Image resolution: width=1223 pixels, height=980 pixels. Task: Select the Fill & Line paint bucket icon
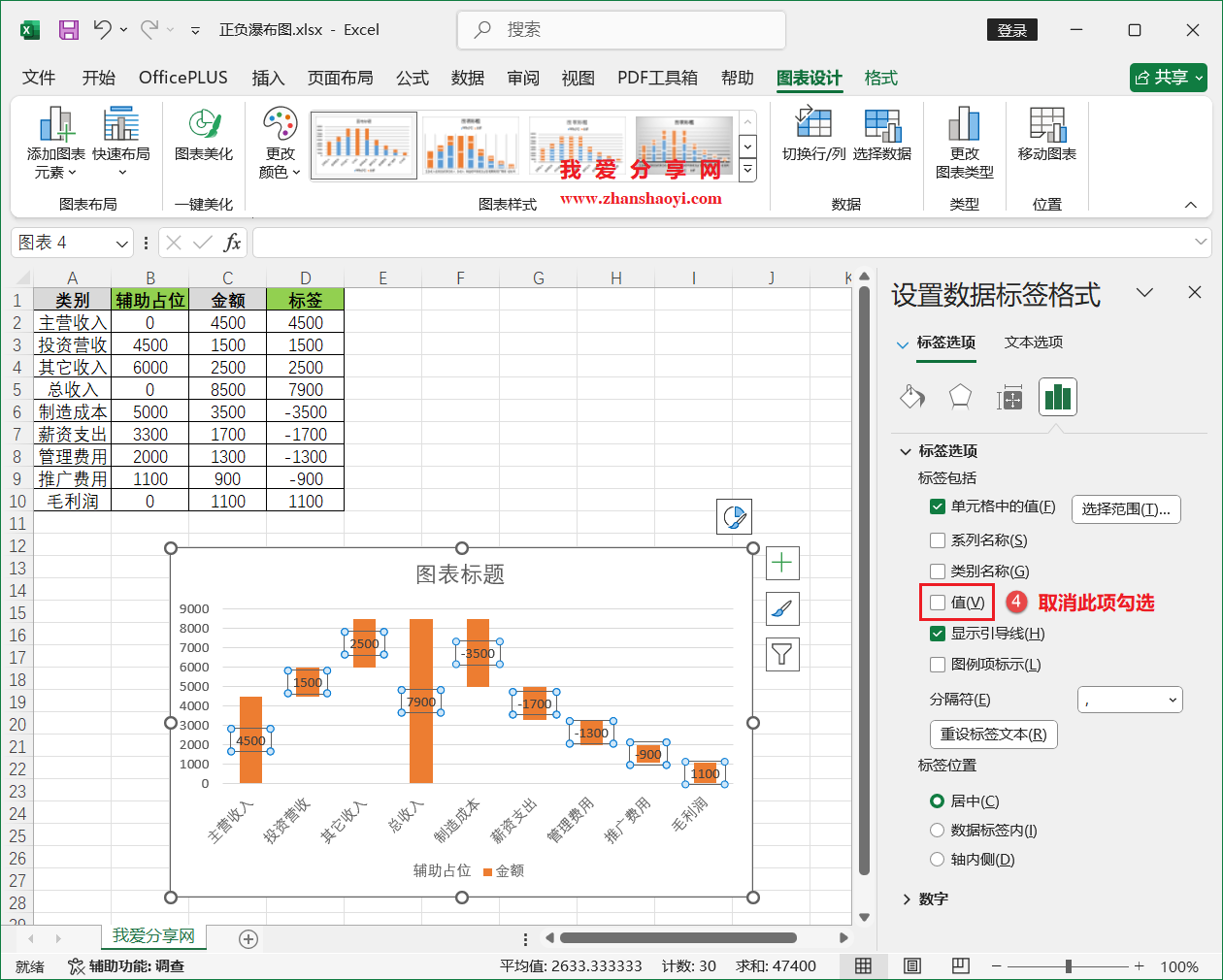911,396
